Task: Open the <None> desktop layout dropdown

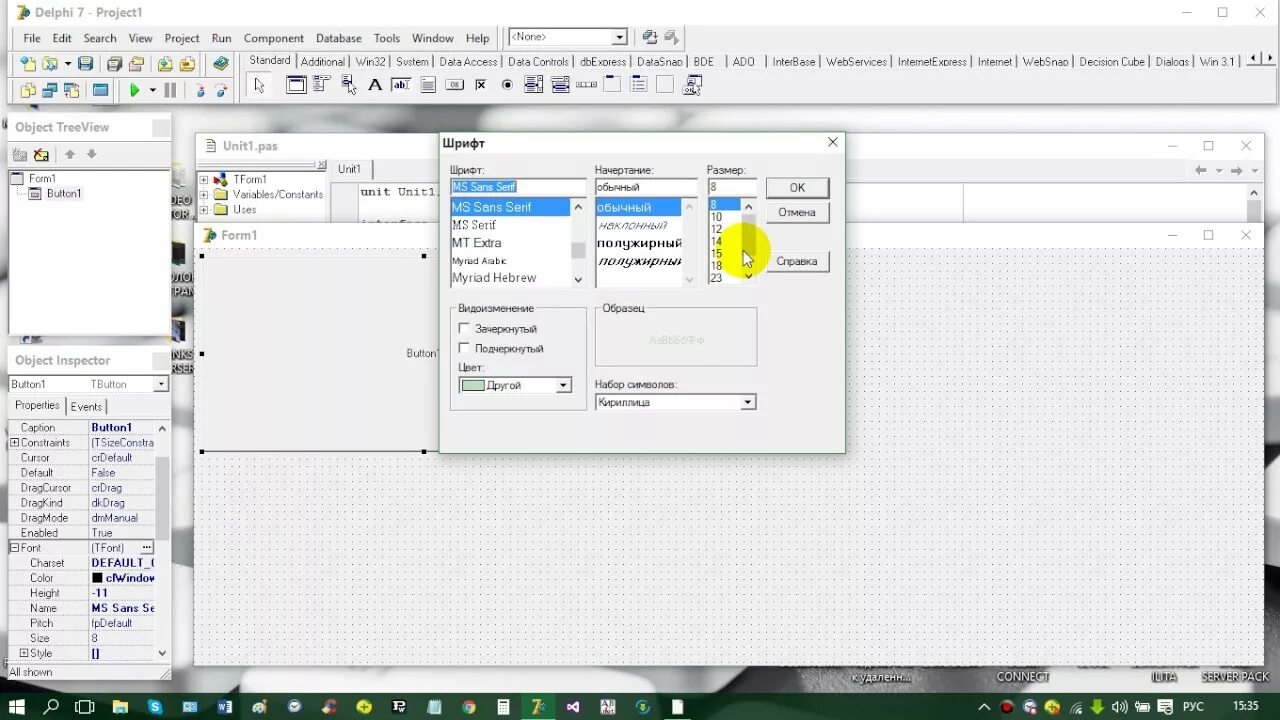Action: tap(619, 37)
